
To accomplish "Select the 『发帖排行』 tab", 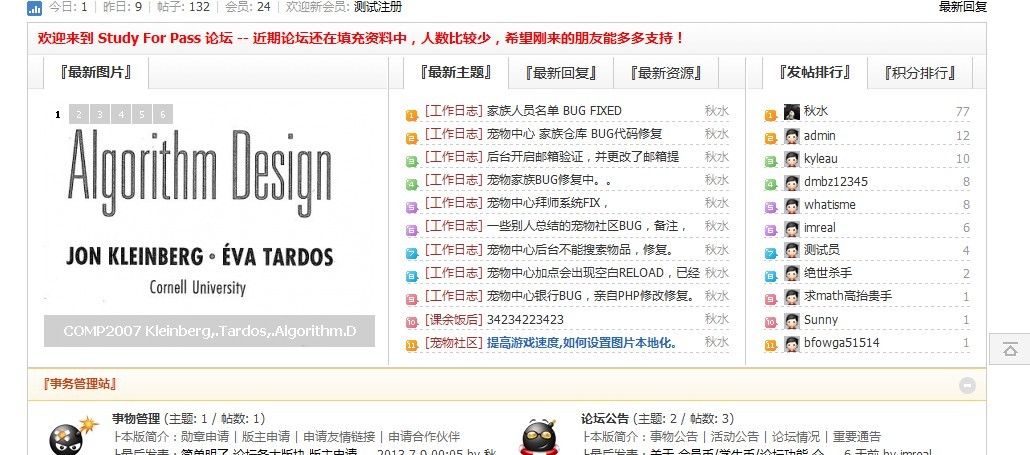I will 815,73.
